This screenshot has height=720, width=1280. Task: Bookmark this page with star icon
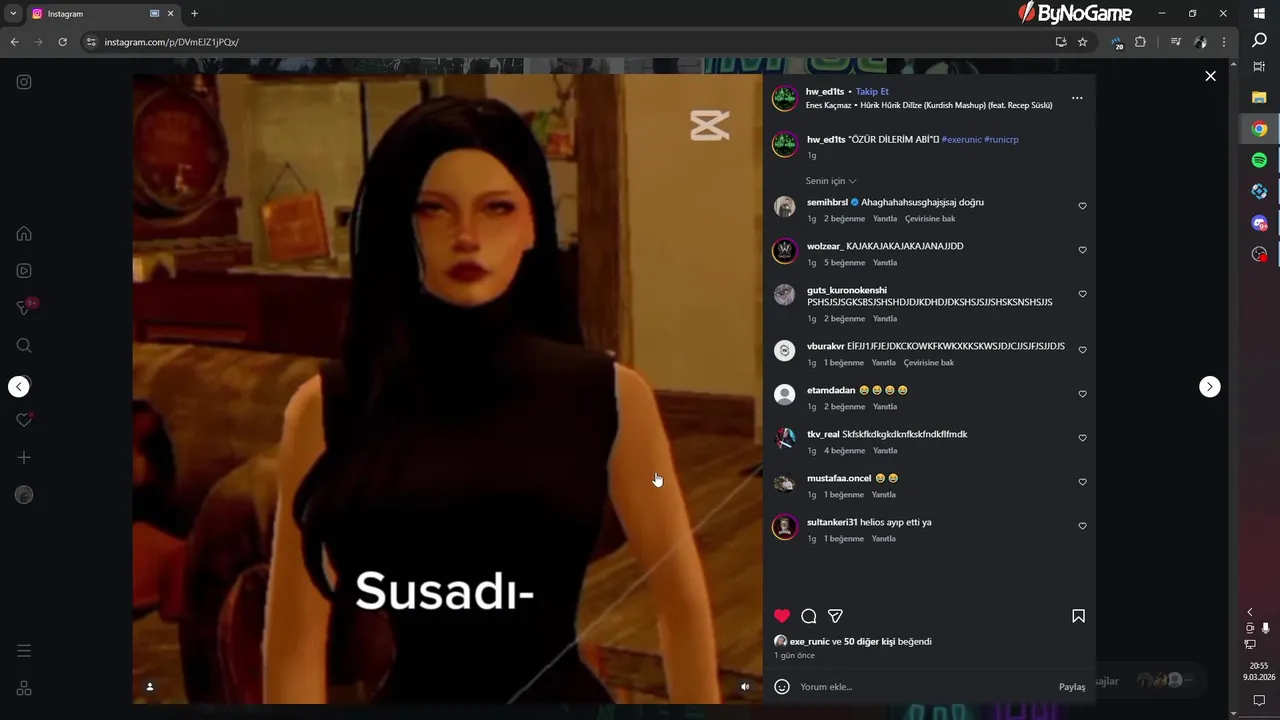(1082, 42)
